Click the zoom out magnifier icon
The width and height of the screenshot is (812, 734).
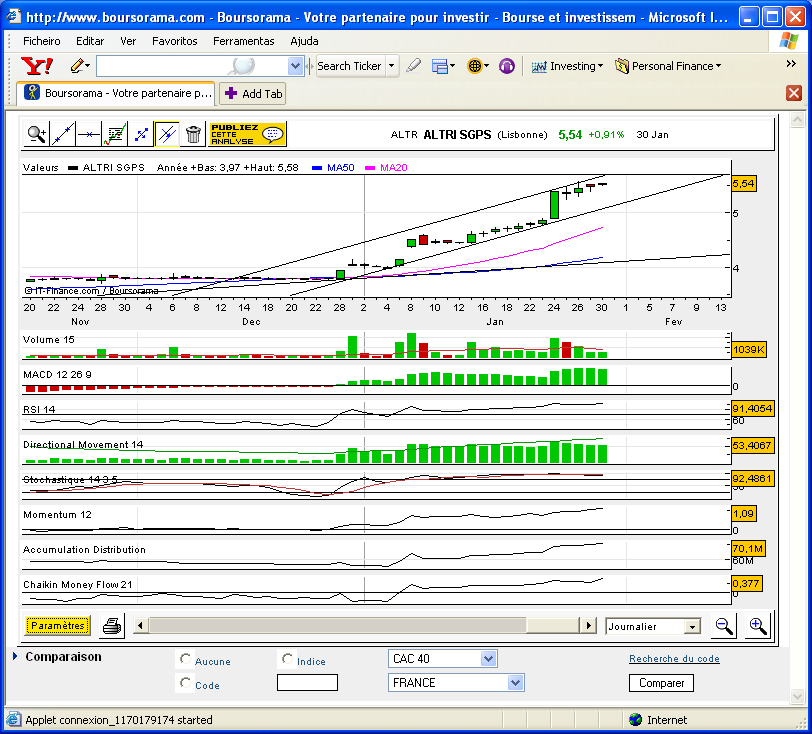pos(723,626)
